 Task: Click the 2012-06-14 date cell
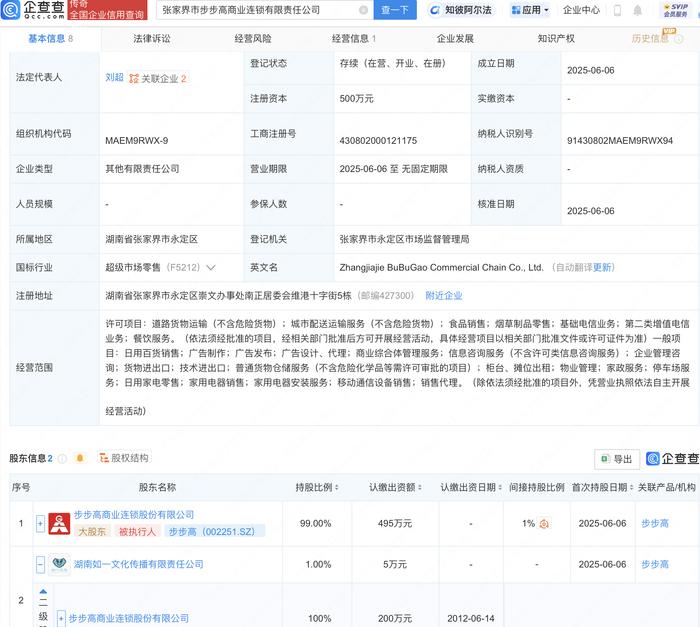coord(471,619)
